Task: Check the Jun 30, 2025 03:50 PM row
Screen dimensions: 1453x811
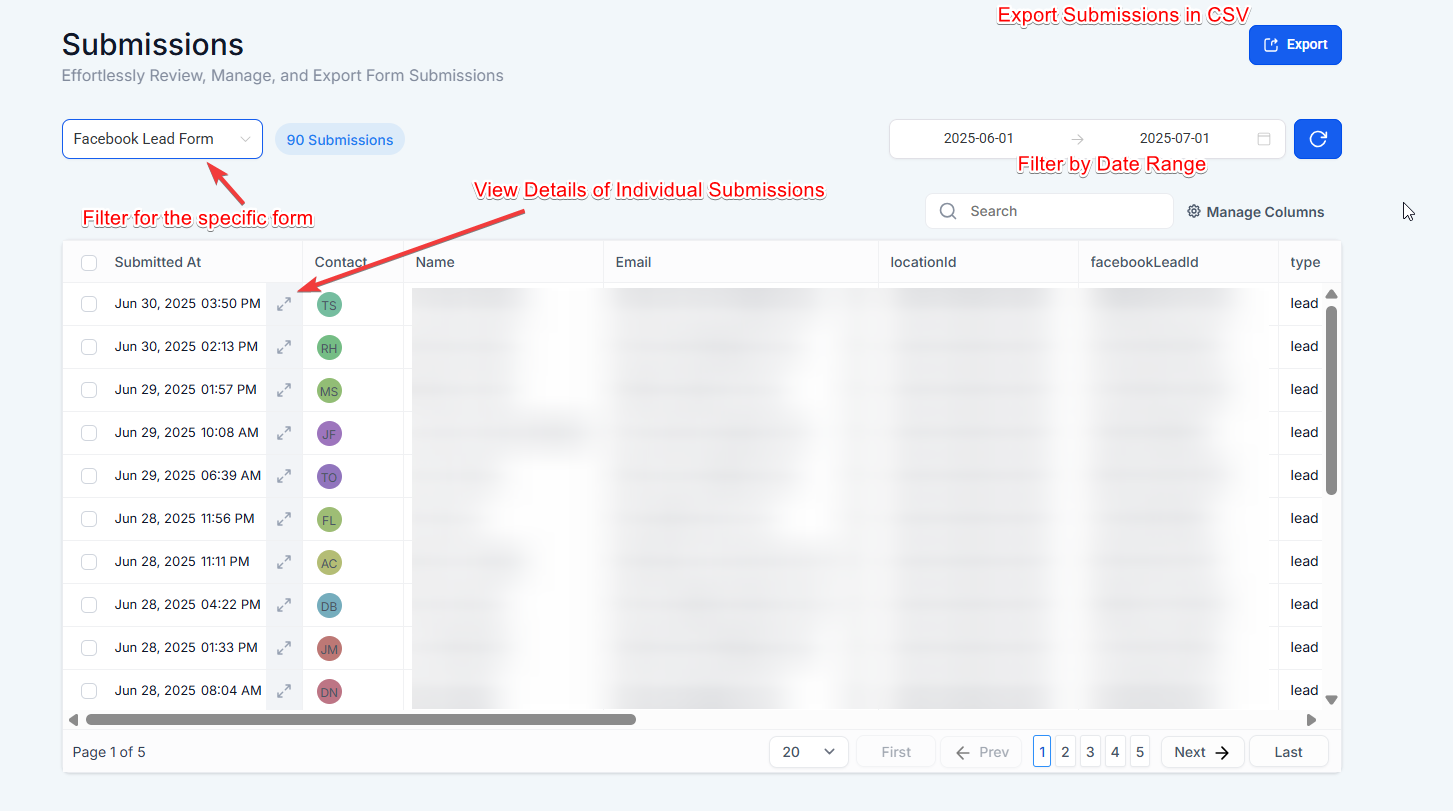Action: click(89, 304)
